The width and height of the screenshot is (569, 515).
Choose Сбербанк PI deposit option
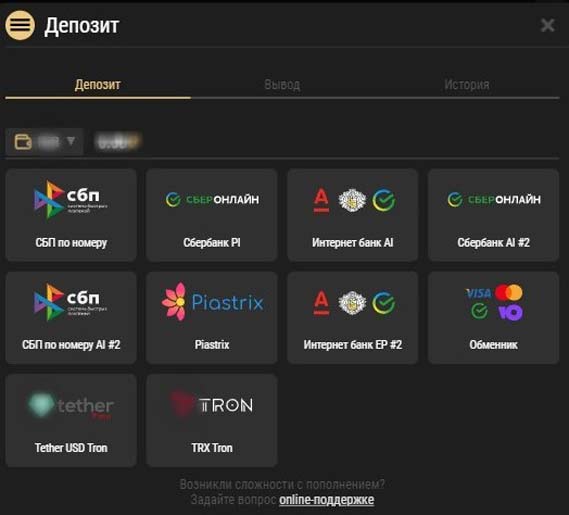[212, 215]
